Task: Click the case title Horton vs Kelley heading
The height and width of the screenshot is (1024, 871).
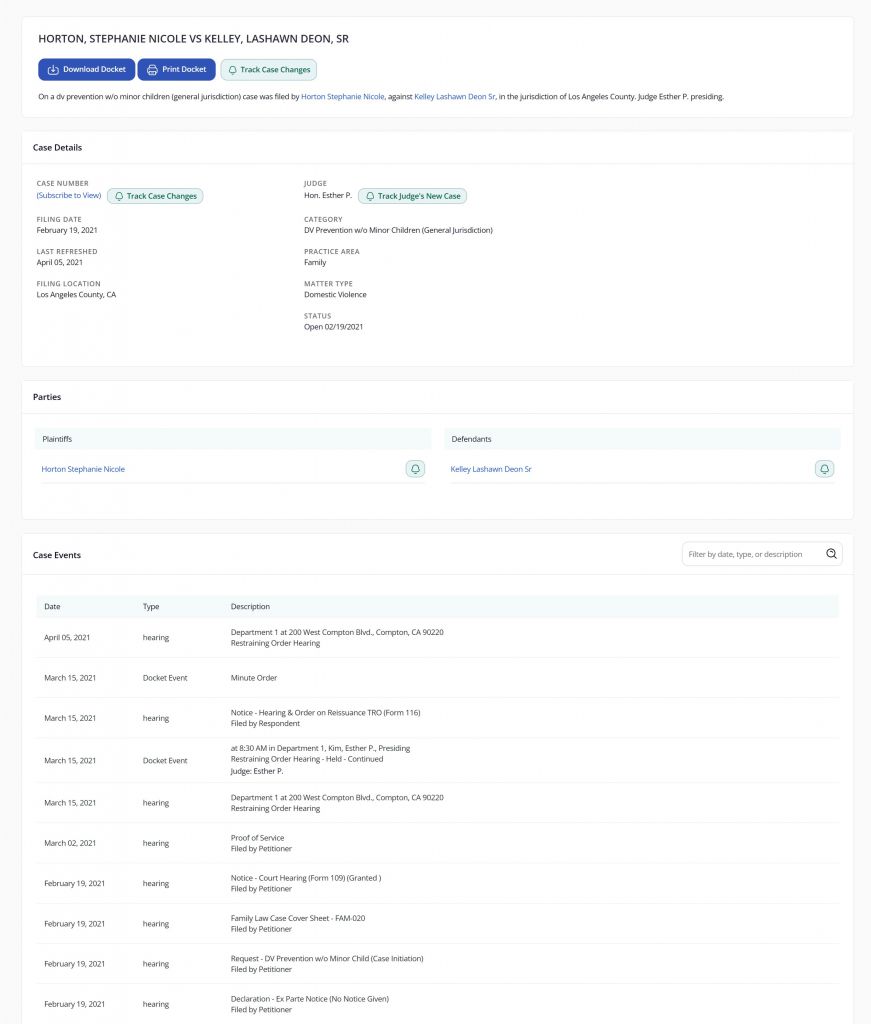Action: coord(193,39)
